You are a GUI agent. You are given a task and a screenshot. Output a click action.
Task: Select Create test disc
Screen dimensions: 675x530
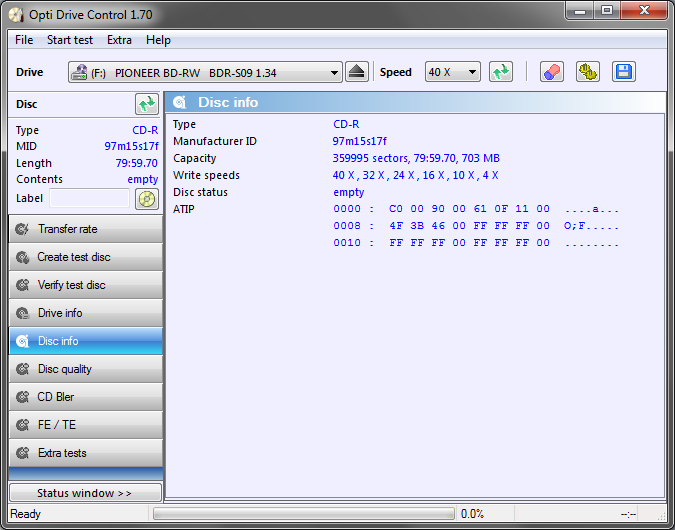click(x=86, y=257)
